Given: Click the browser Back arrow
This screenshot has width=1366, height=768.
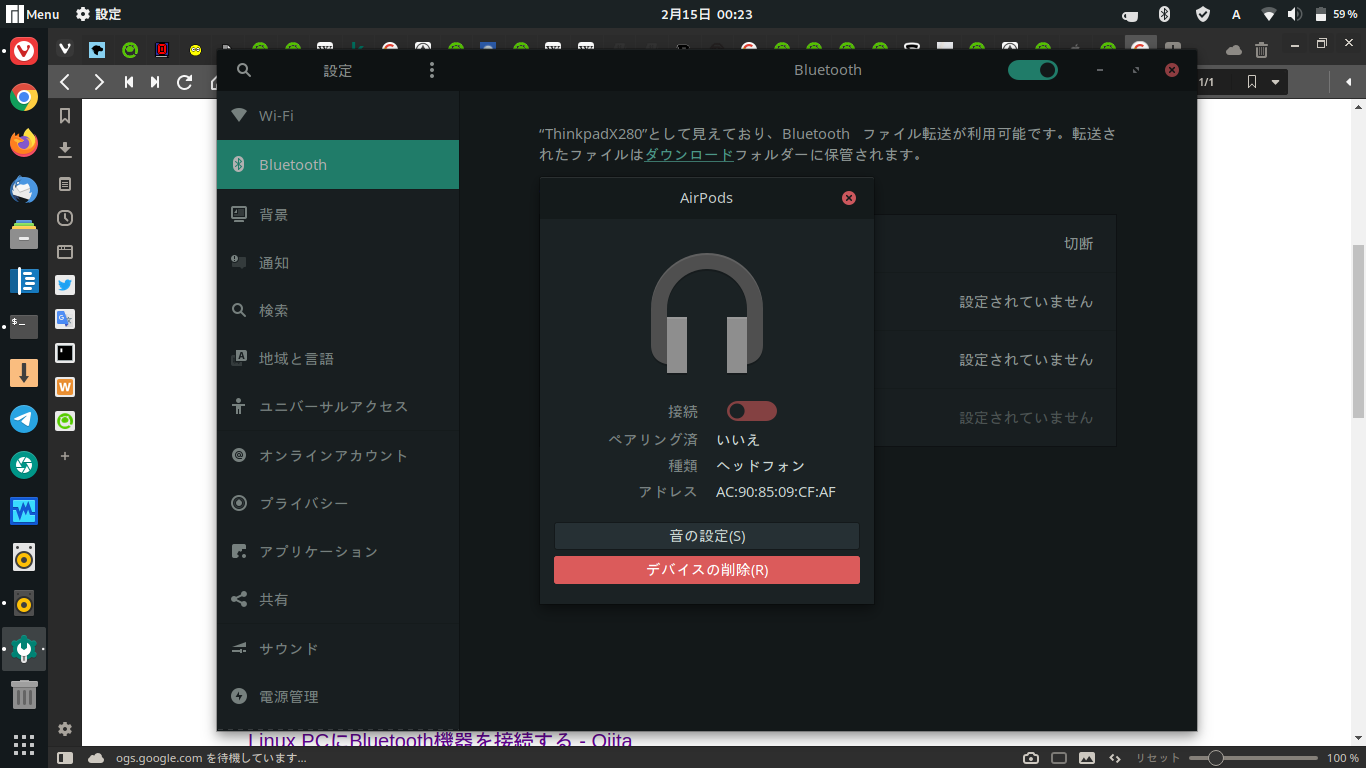Looking at the screenshot, I should [x=65, y=82].
